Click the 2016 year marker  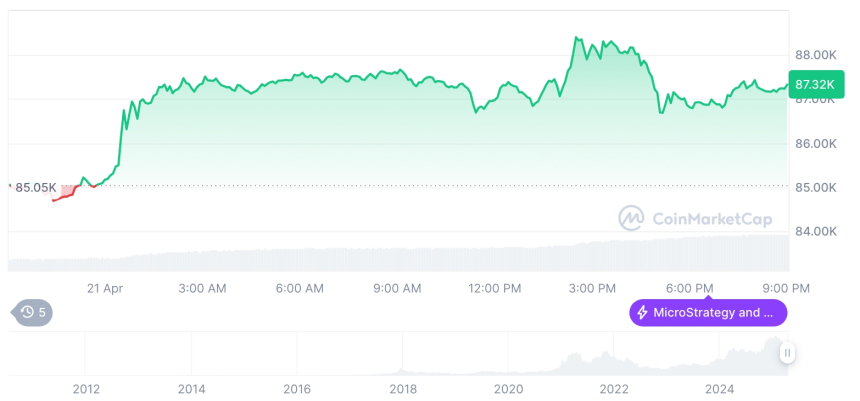(x=297, y=388)
